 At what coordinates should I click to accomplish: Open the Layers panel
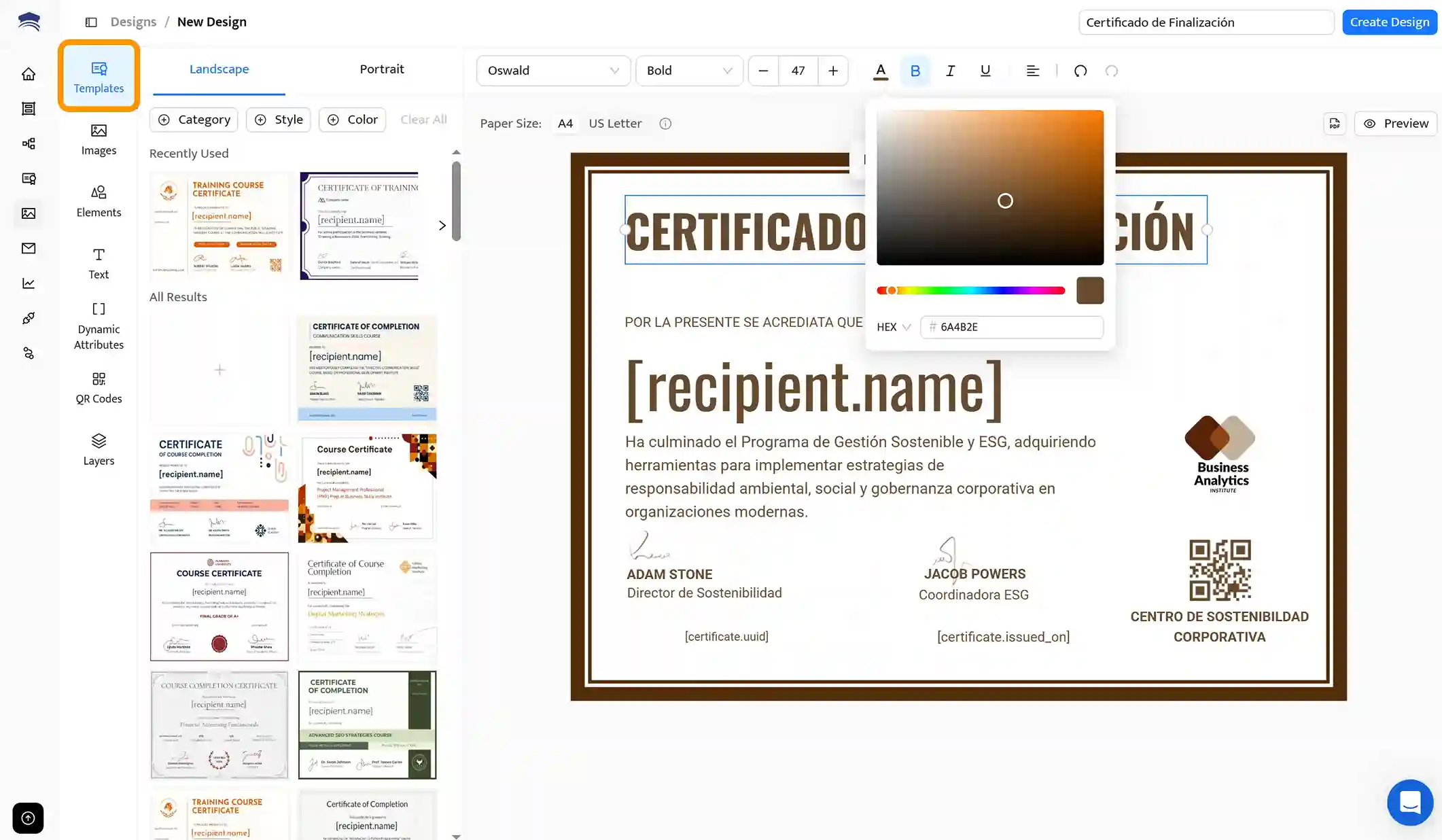(99, 449)
